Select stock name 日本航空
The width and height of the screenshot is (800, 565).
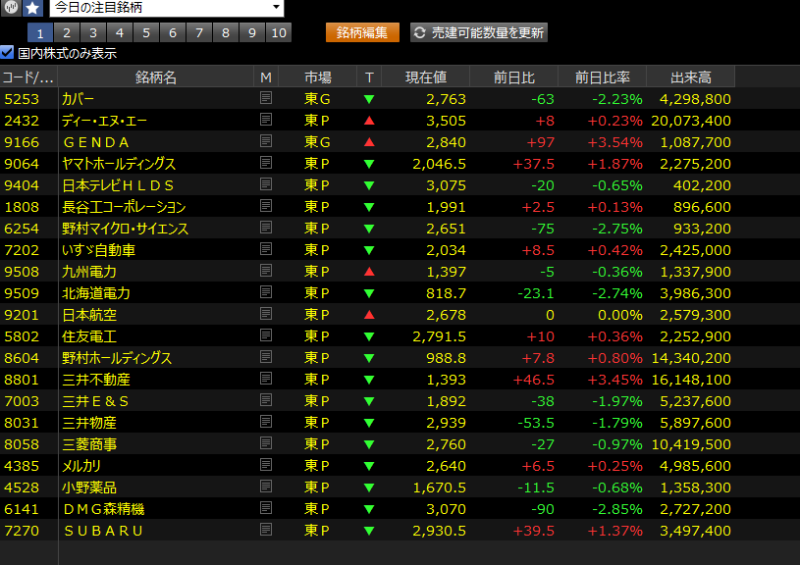point(89,315)
